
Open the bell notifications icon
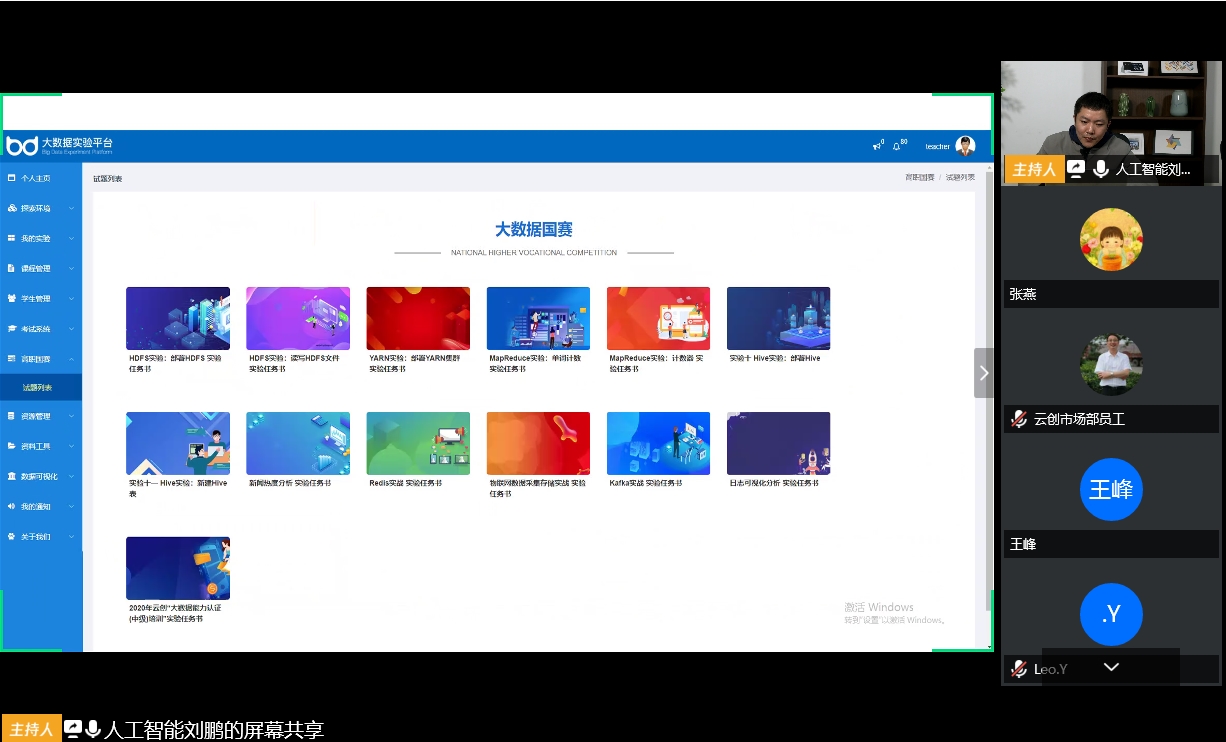[897, 146]
